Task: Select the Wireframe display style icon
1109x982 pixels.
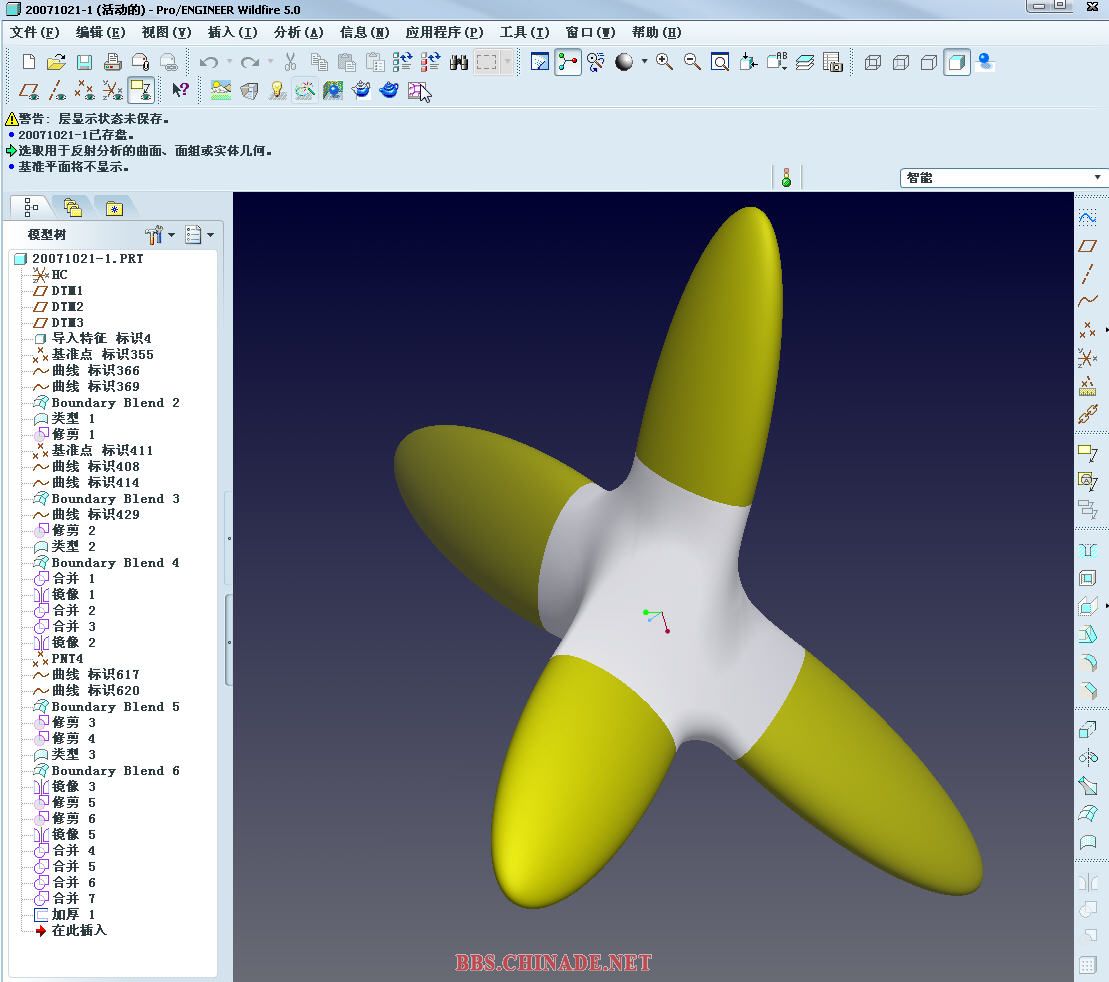Action: pos(873,62)
